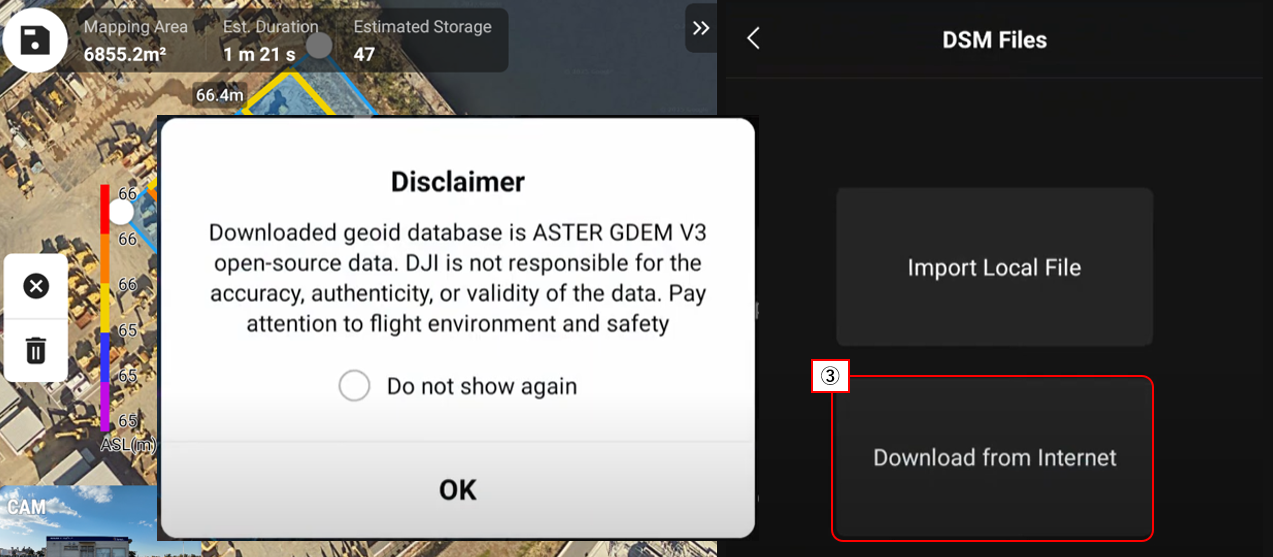Open the CAM camera preview thumbnail
This screenshot has width=1273, height=557.
[79, 521]
